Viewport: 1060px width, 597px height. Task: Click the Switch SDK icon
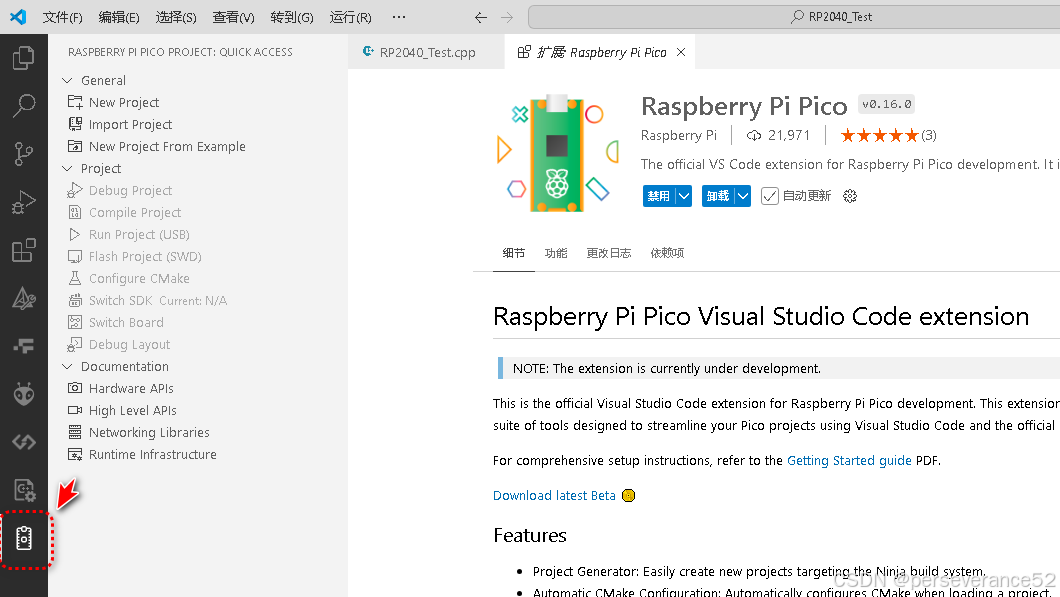(x=75, y=300)
